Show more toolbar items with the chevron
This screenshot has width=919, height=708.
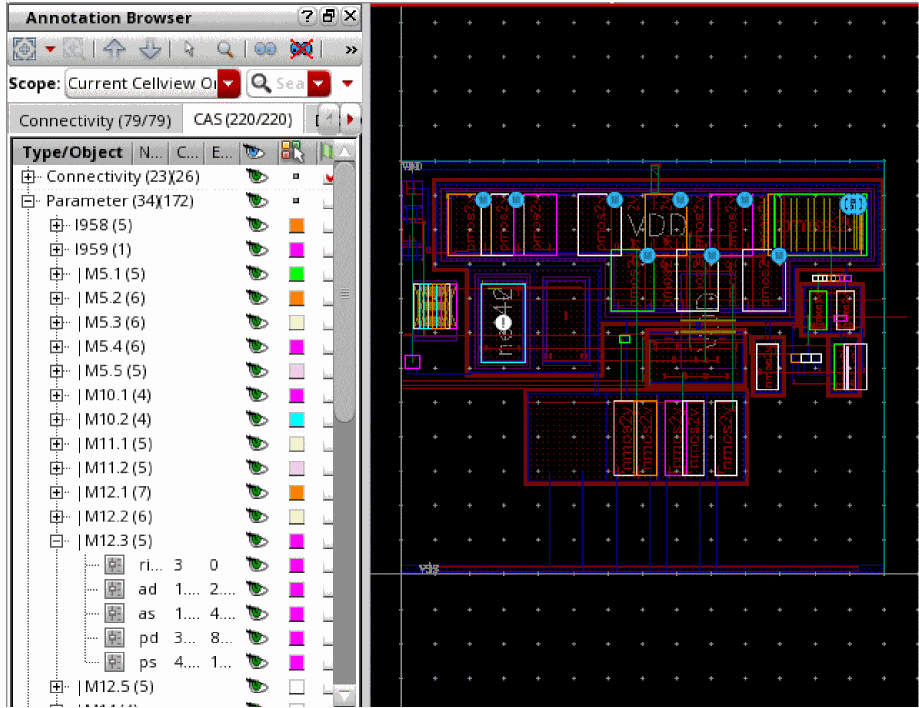351,49
